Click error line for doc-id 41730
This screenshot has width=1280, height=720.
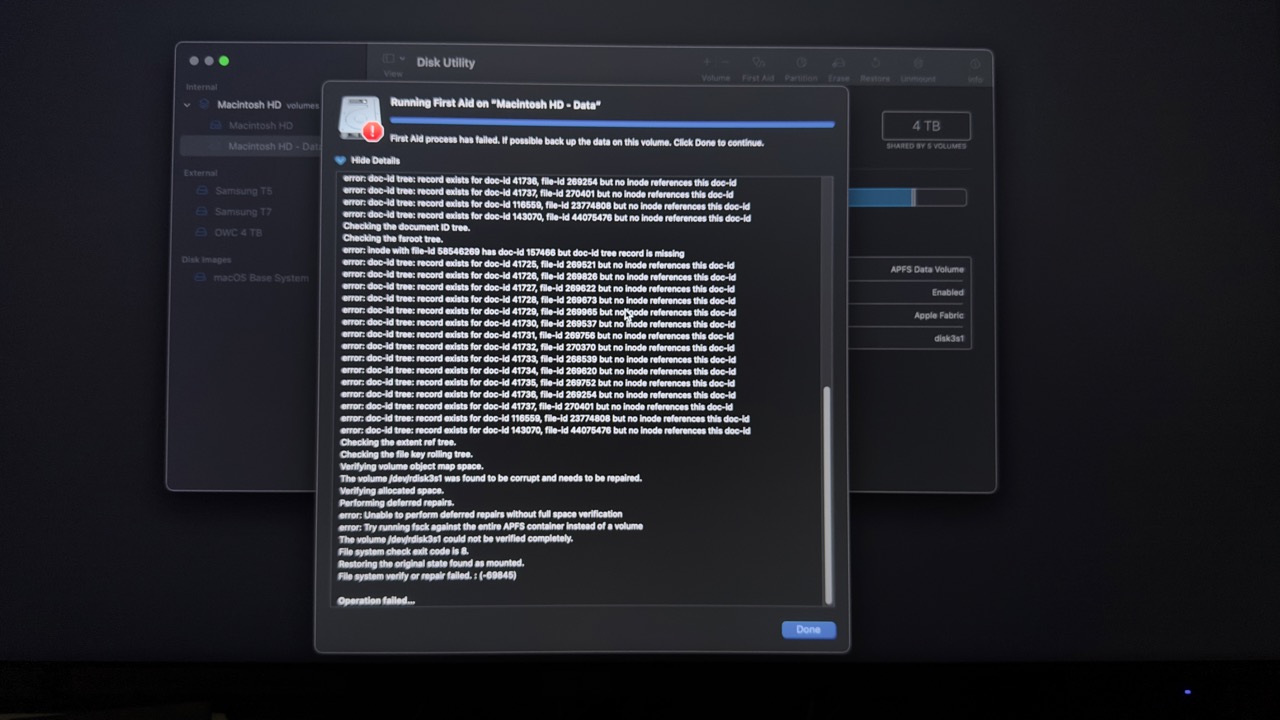click(x=539, y=323)
